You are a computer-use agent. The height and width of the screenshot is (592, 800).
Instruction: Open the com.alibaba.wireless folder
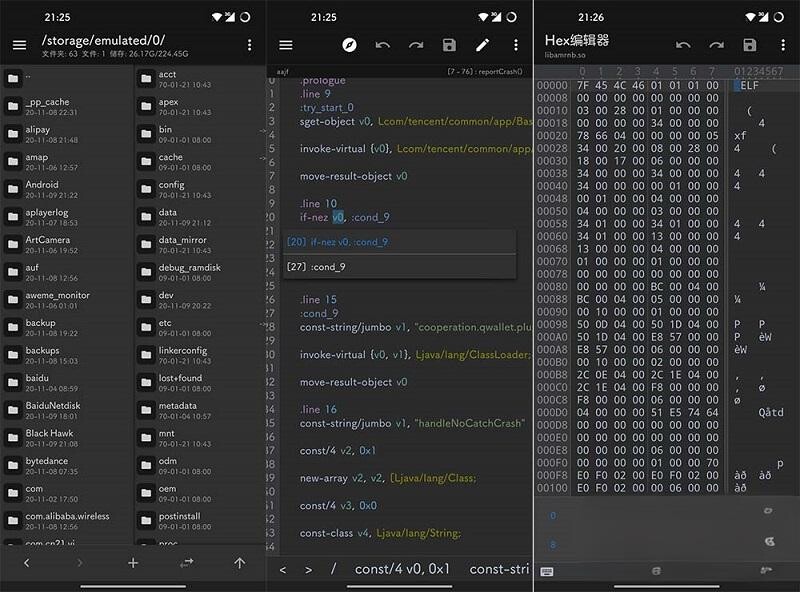pos(66,521)
